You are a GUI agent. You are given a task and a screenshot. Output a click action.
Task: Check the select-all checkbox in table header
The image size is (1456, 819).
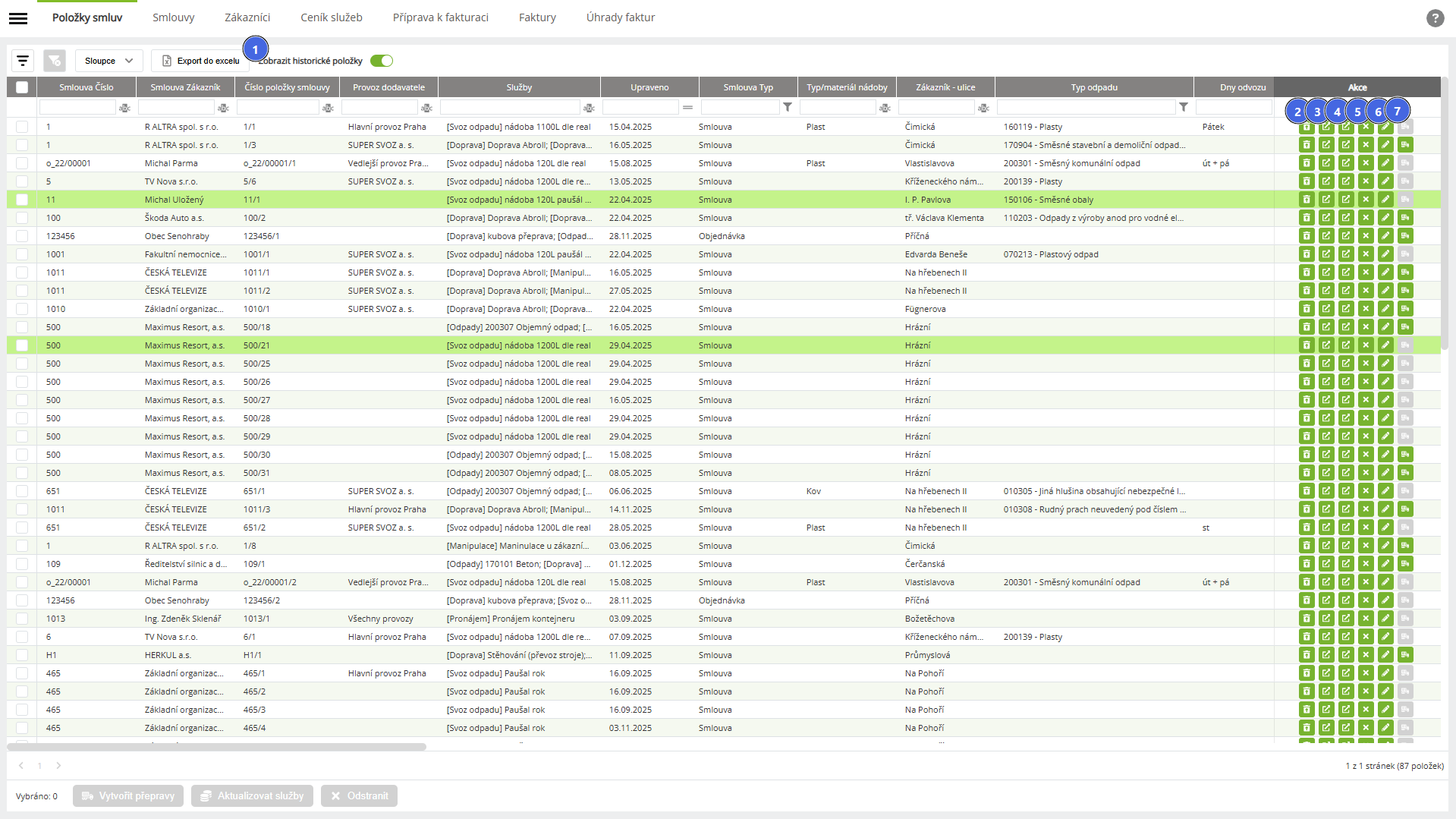point(22,87)
